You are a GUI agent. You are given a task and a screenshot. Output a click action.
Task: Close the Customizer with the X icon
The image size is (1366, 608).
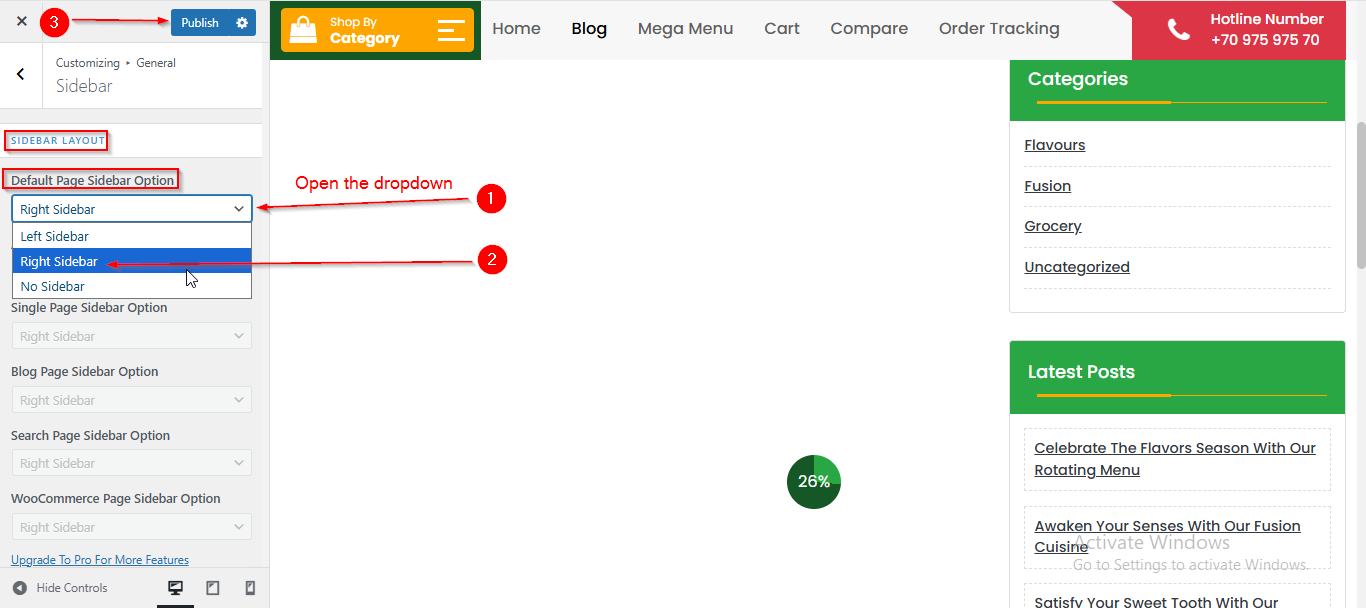click(22, 21)
